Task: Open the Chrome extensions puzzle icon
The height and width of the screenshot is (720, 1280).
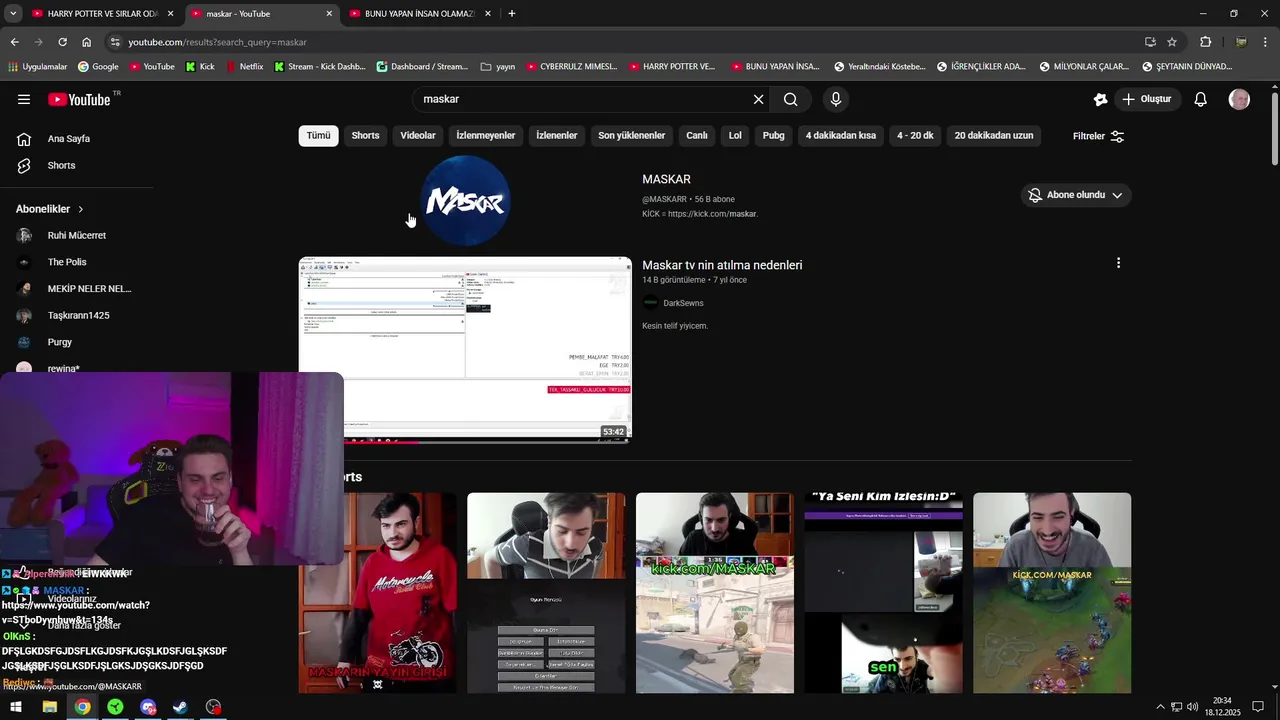Action: click(1205, 42)
